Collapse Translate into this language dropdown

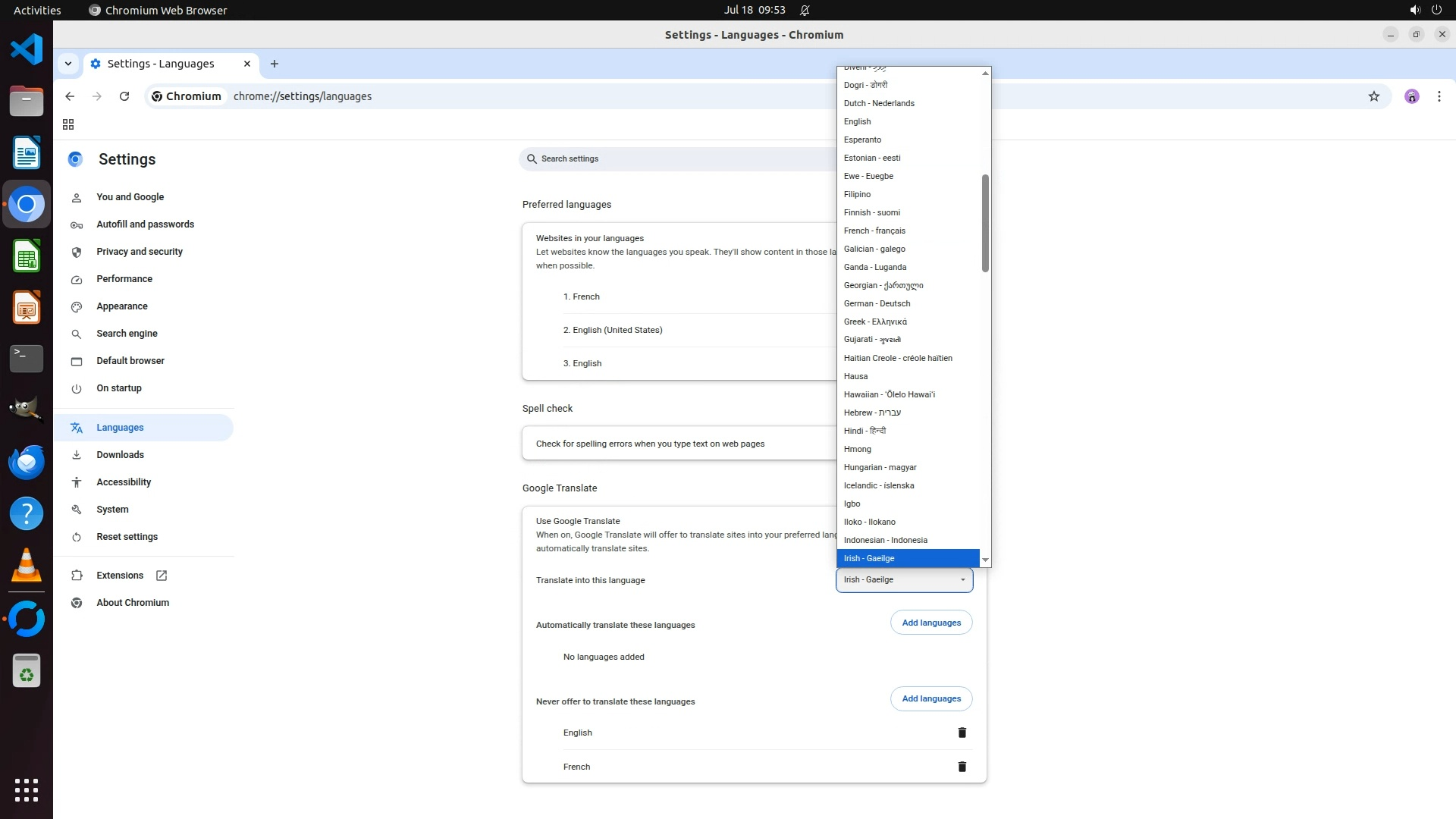[904, 580]
